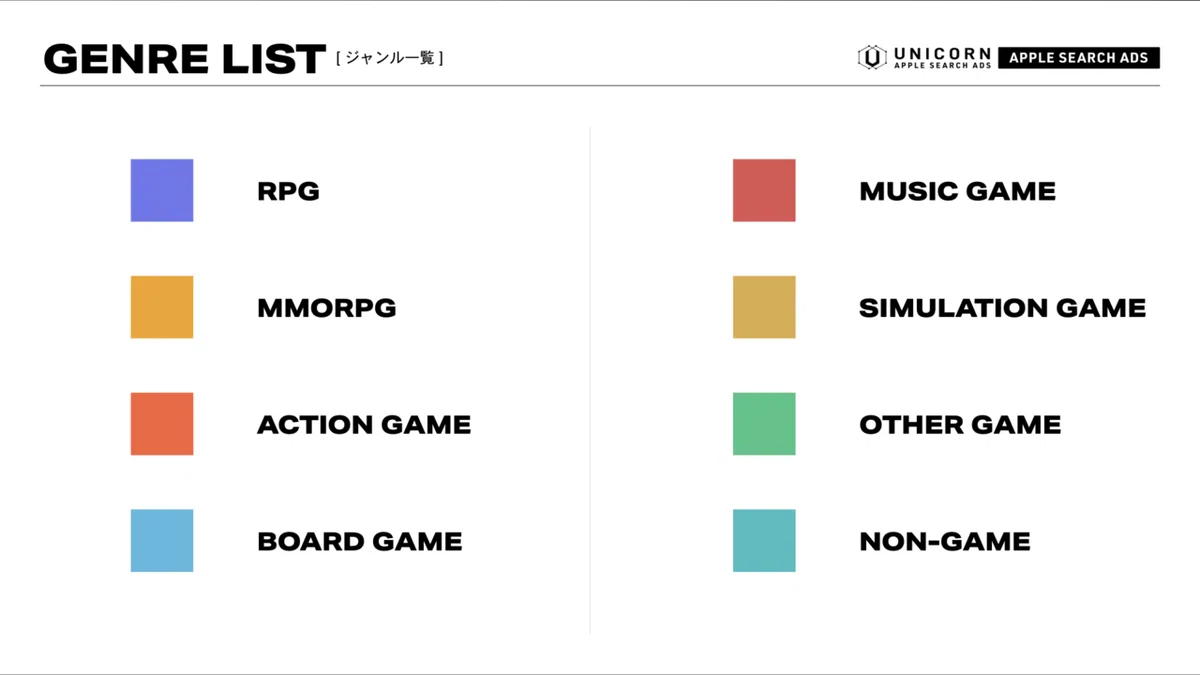
Task: Select the Board Game label text
Action: [x=360, y=542]
